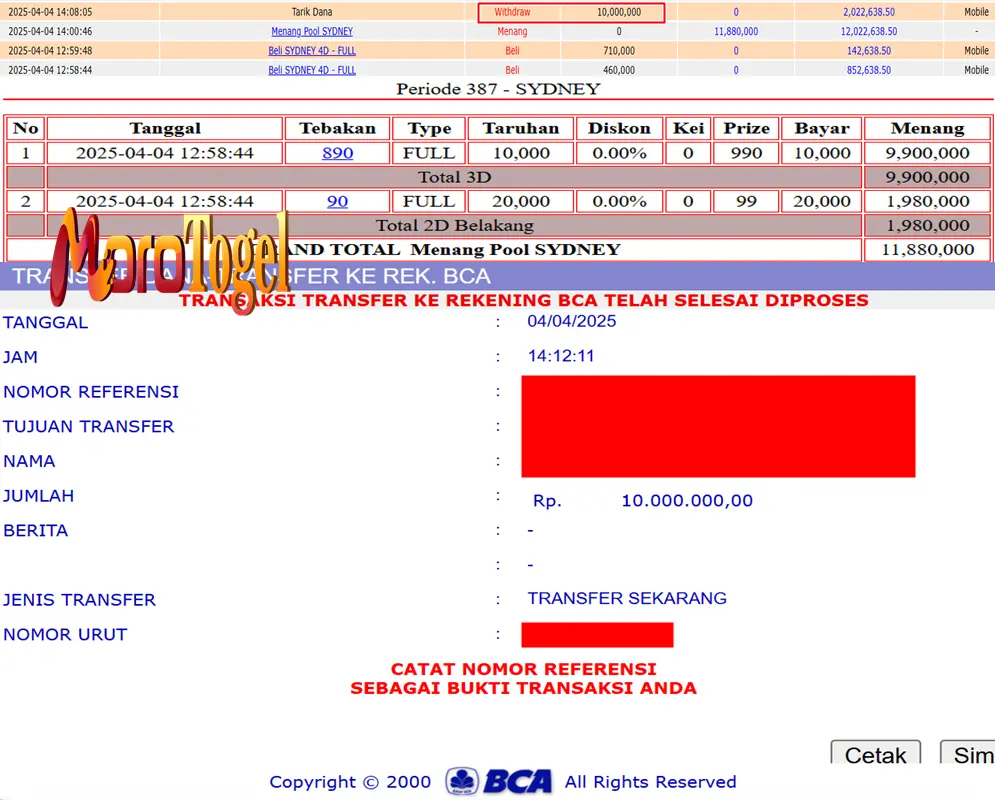
Task: Click the Bayar column header
Action: click(822, 128)
